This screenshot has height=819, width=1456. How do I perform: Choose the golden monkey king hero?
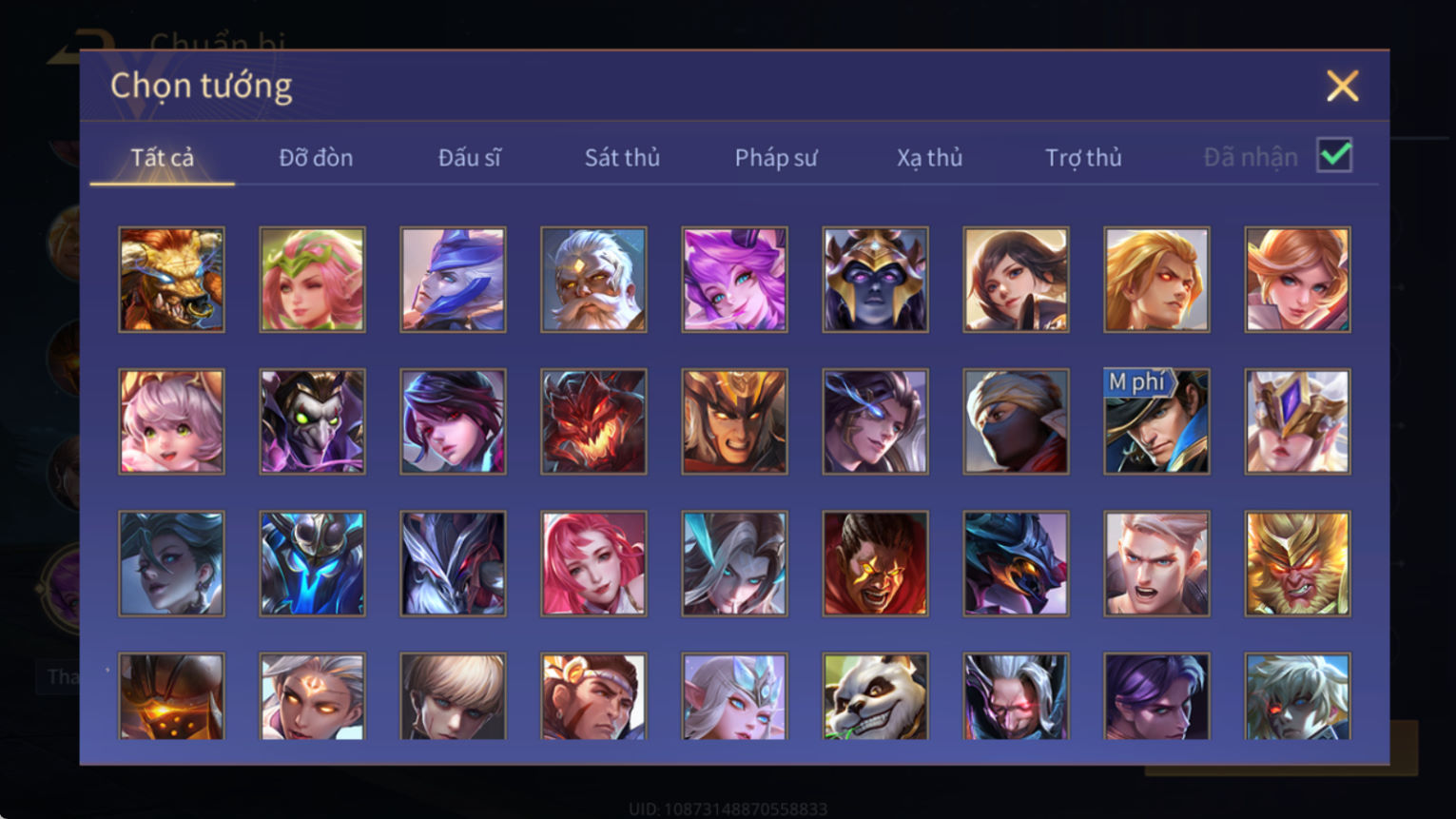click(1297, 563)
